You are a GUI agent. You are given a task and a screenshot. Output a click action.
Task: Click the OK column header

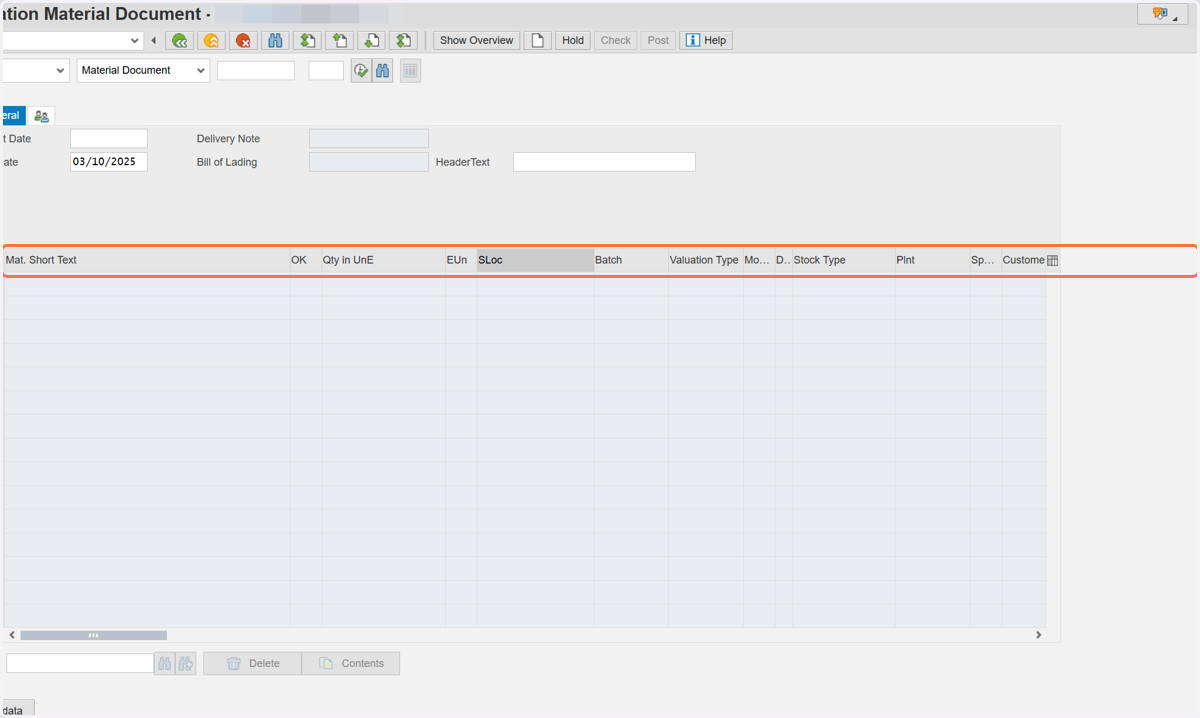tap(305, 260)
